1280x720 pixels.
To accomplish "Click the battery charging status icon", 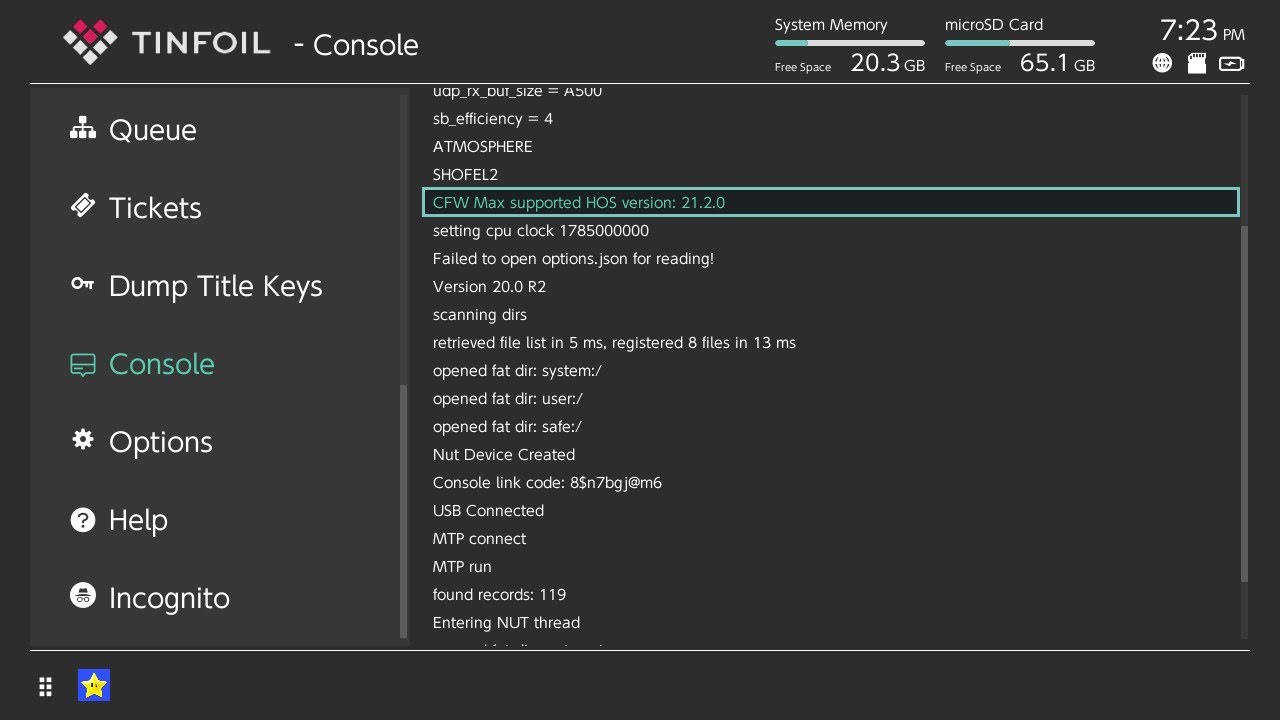I will pos(1232,64).
